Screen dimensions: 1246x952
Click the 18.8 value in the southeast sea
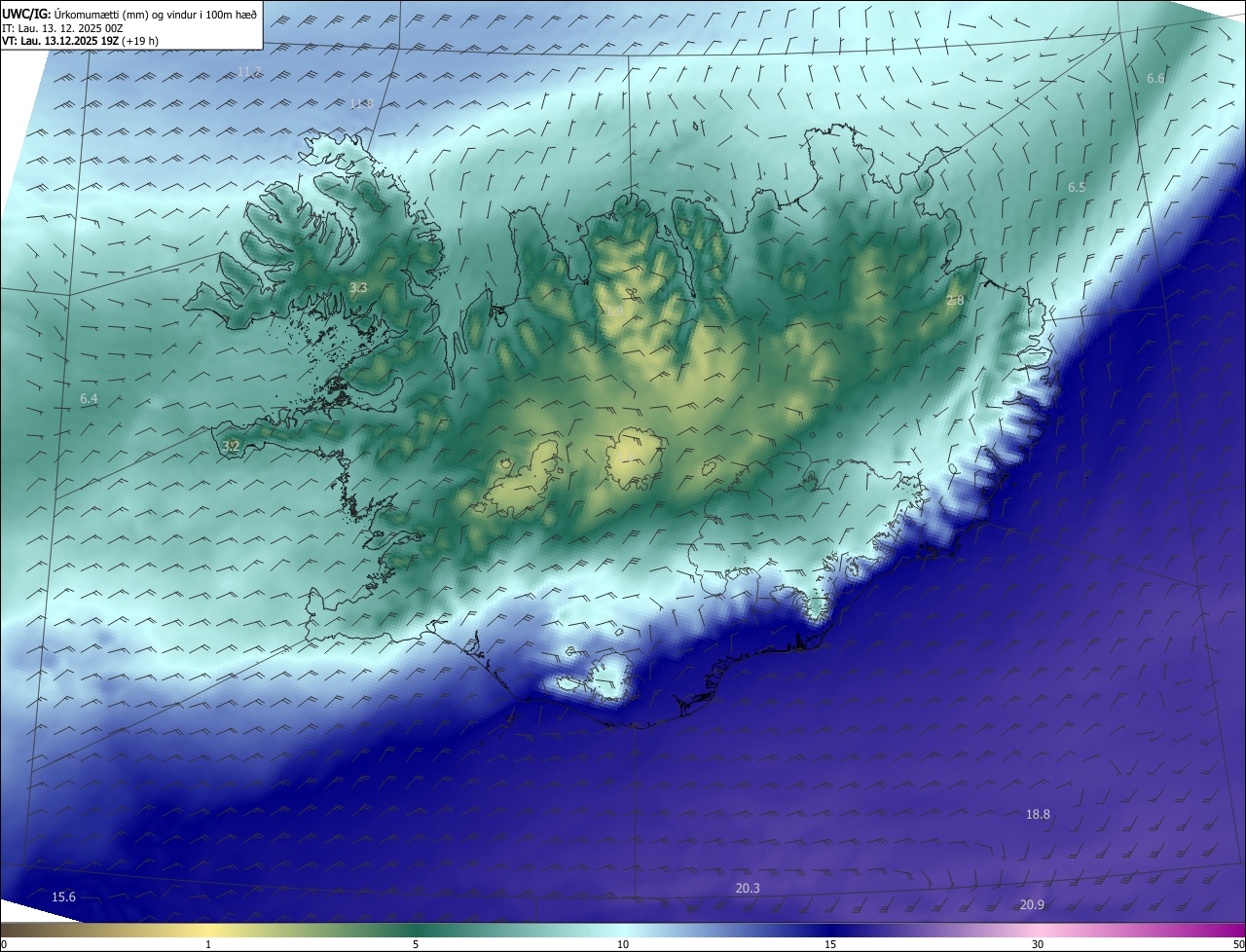(1038, 814)
